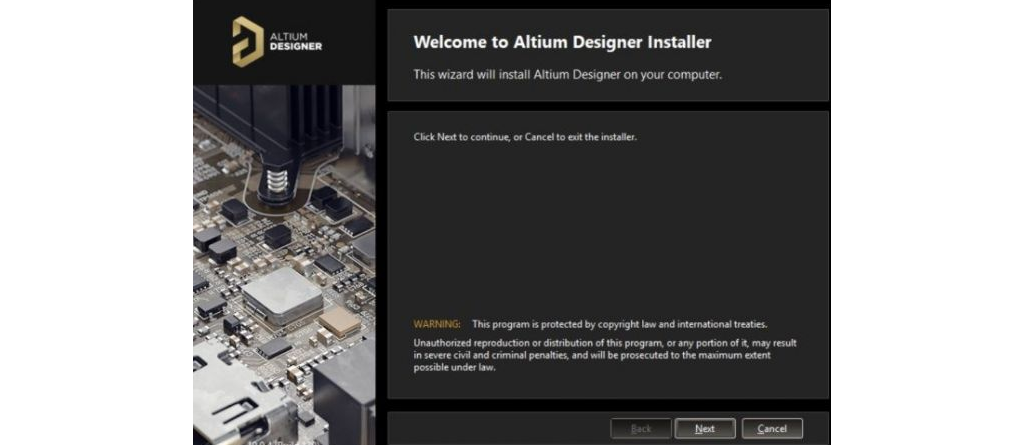1024x445 pixels.
Task: Cancel the Altium Designer installer
Action: [772, 429]
